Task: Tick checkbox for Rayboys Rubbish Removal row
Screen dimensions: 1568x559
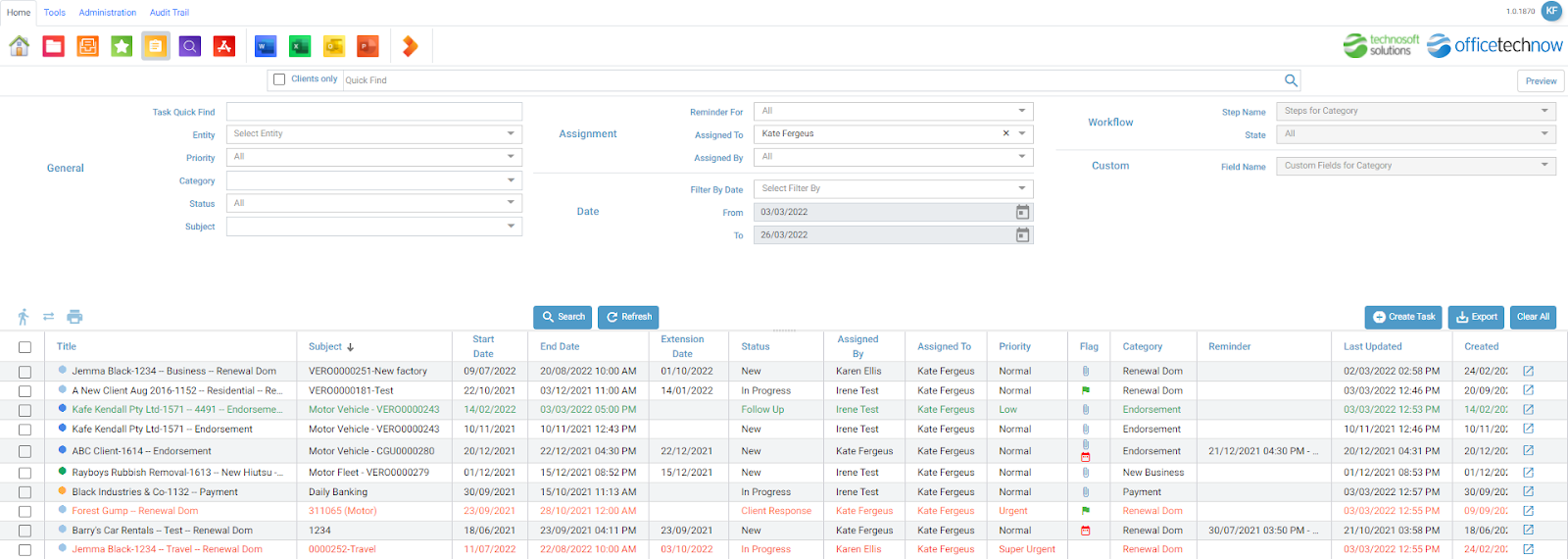Action: pos(24,473)
